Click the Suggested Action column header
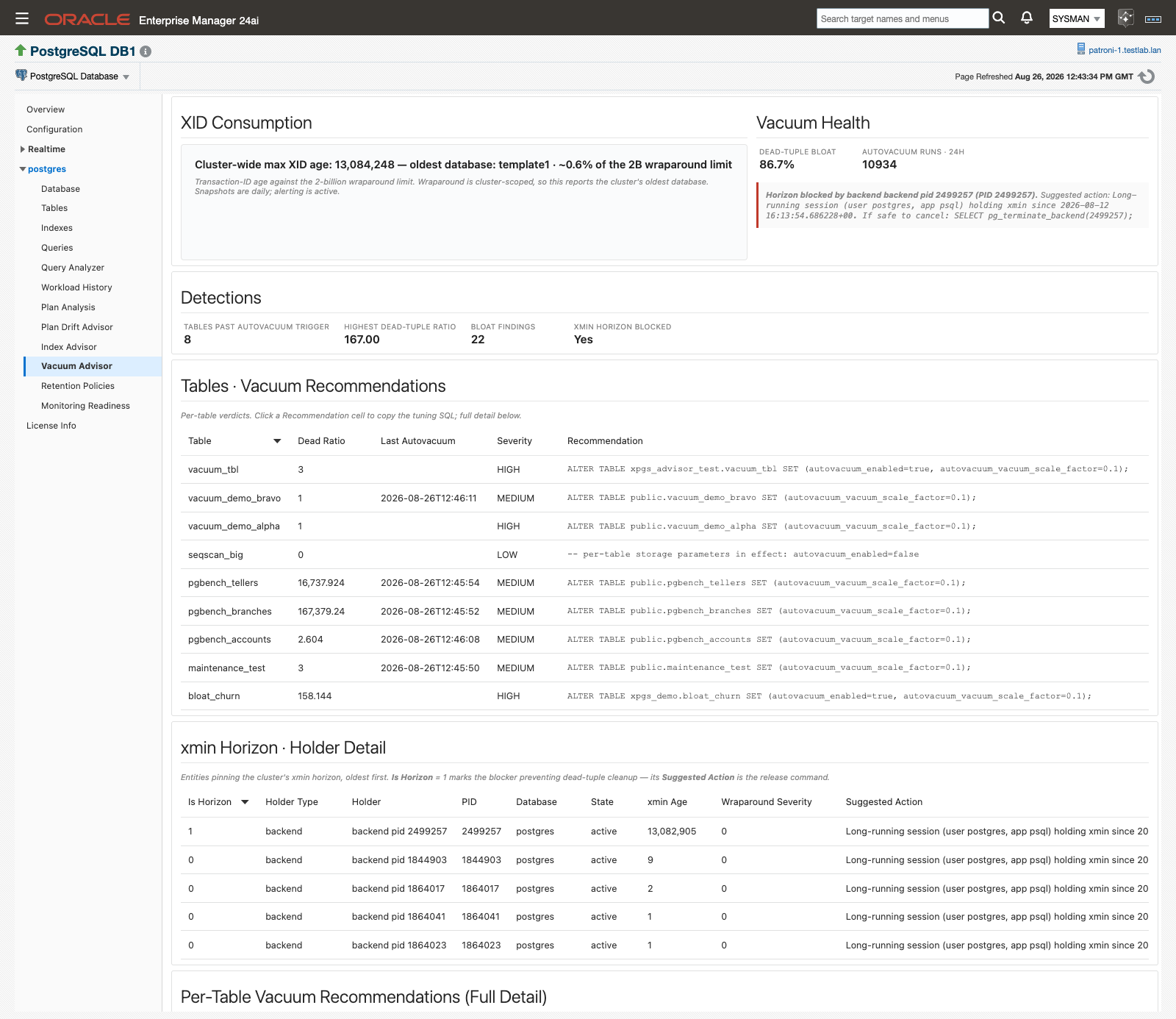 [x=884, y=802]
